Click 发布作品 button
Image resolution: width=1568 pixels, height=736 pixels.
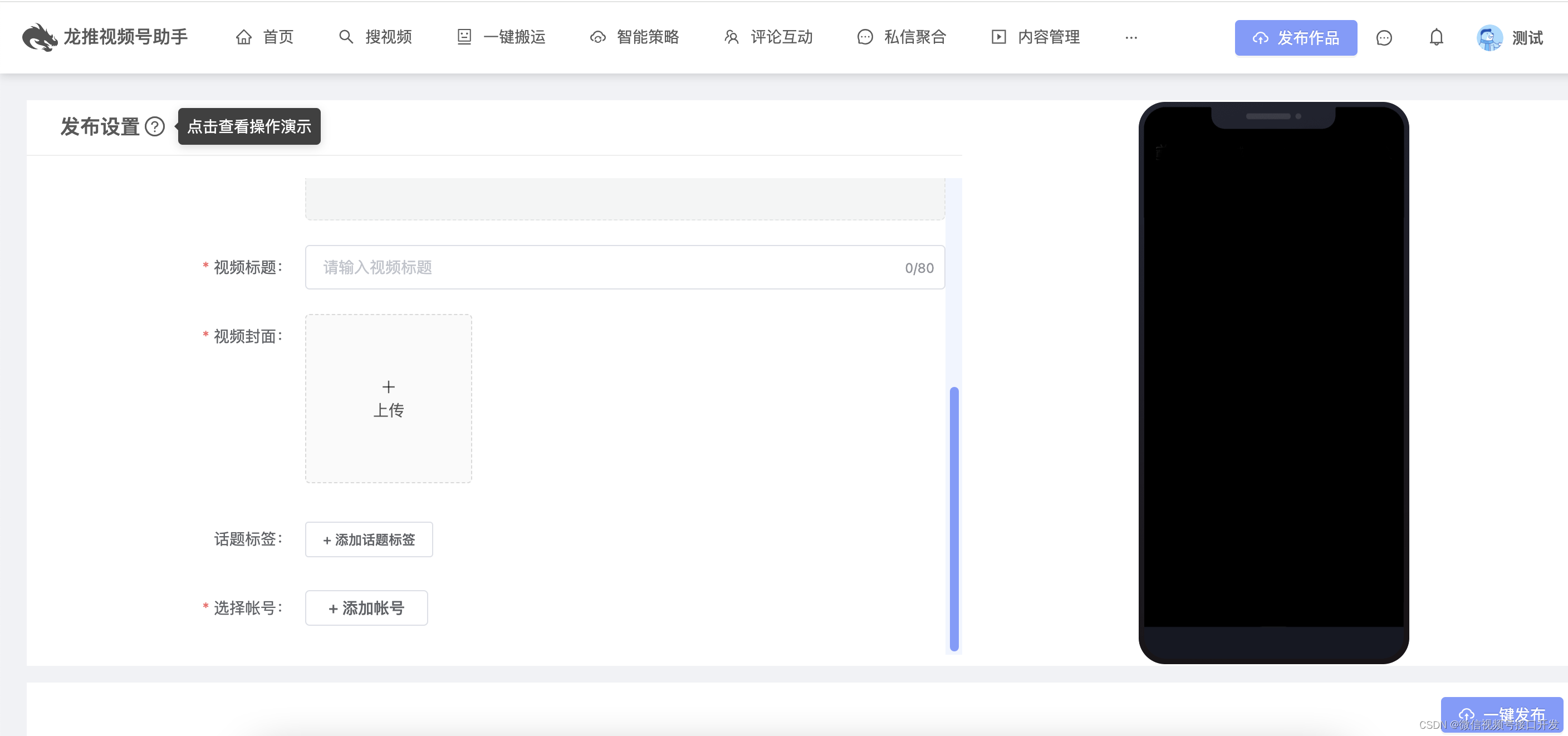(1295, 38)
